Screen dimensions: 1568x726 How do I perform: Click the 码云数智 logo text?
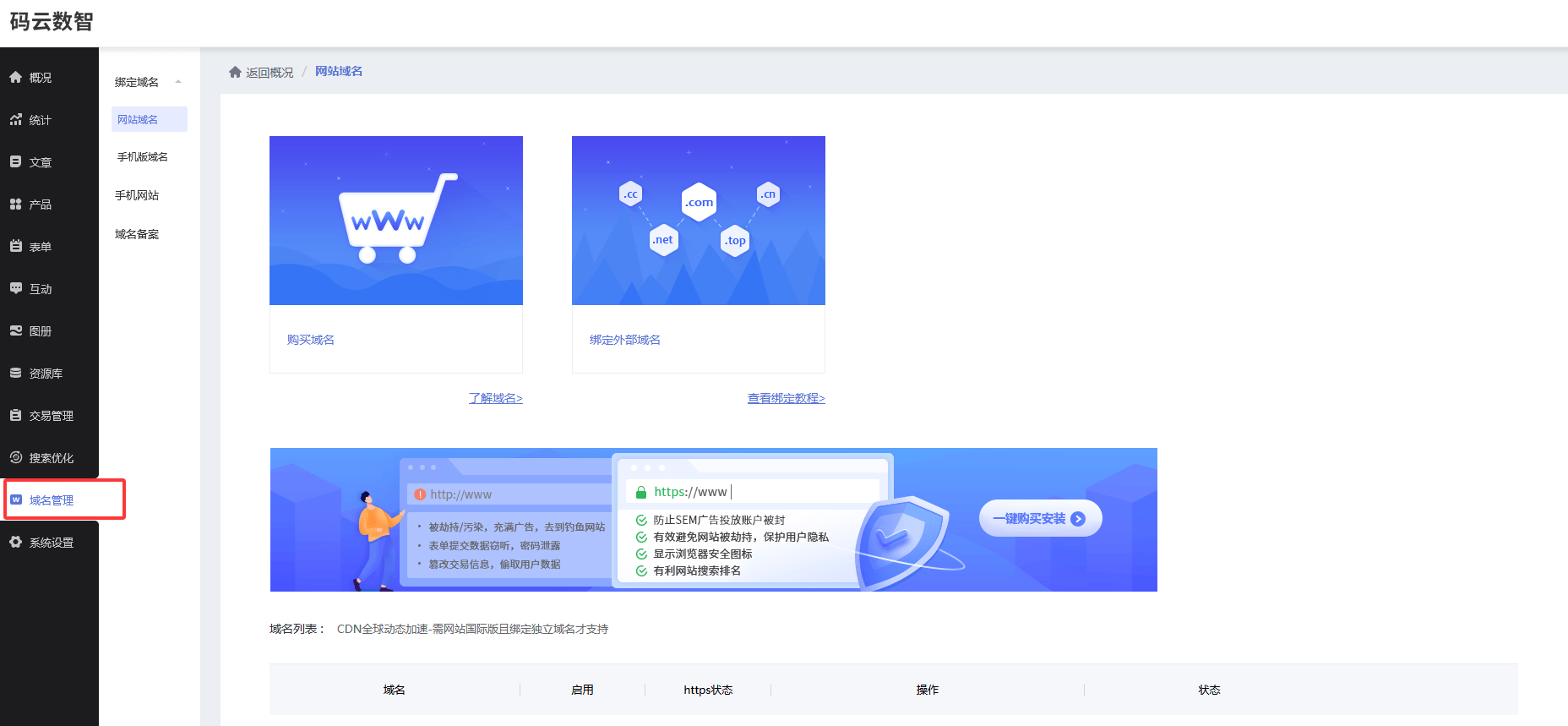pos(52,22)
